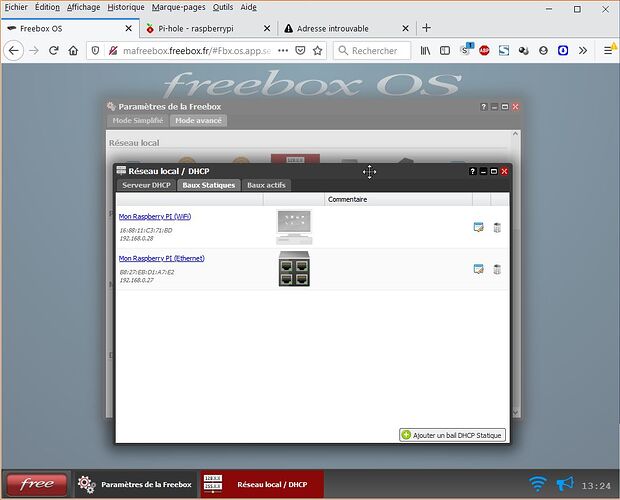The width and height of the screenshot is (620, 500).
Task: Close the Pi-hole browser tab
Action: 267,28
